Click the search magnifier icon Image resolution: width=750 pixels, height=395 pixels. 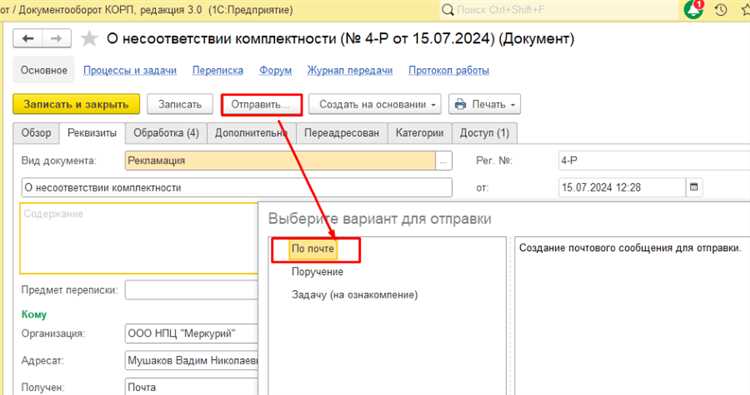pos(447,10)
